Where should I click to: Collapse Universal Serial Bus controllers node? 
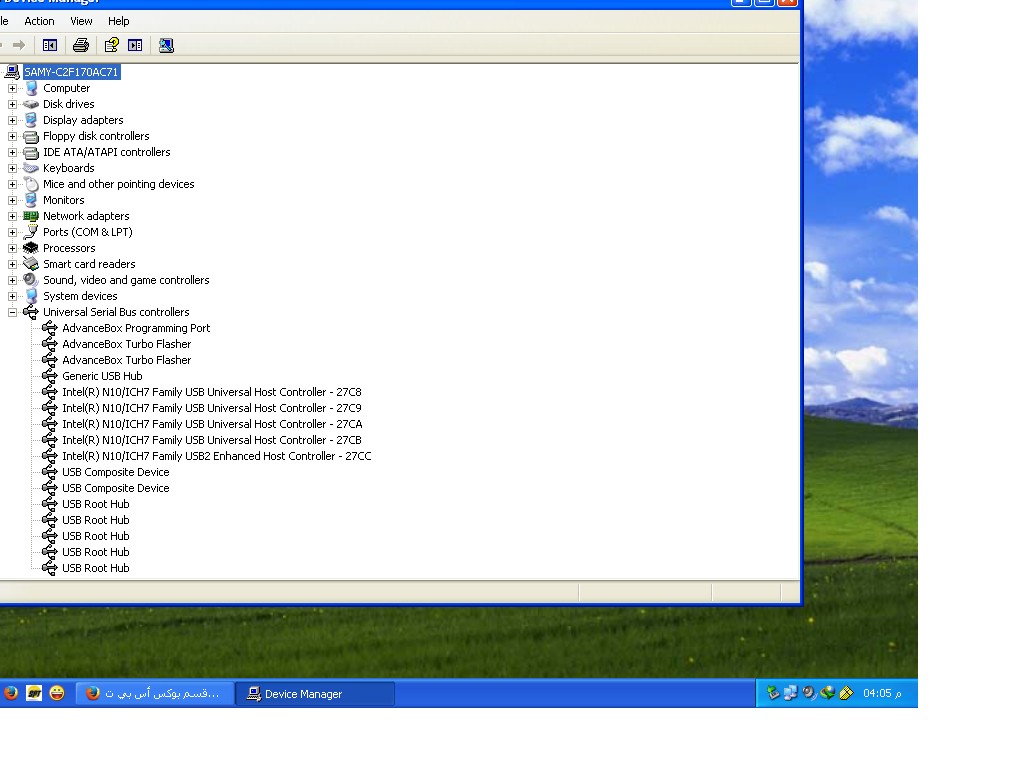[x=12, y=312]
